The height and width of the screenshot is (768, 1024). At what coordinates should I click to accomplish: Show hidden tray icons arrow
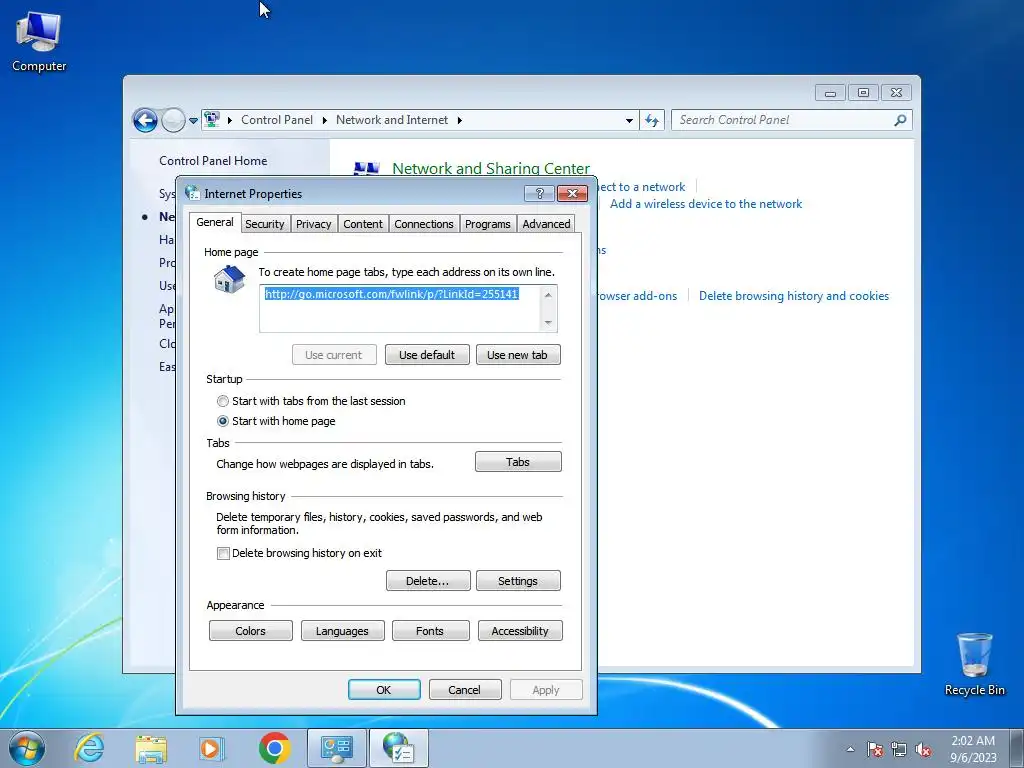click(850, 750)
